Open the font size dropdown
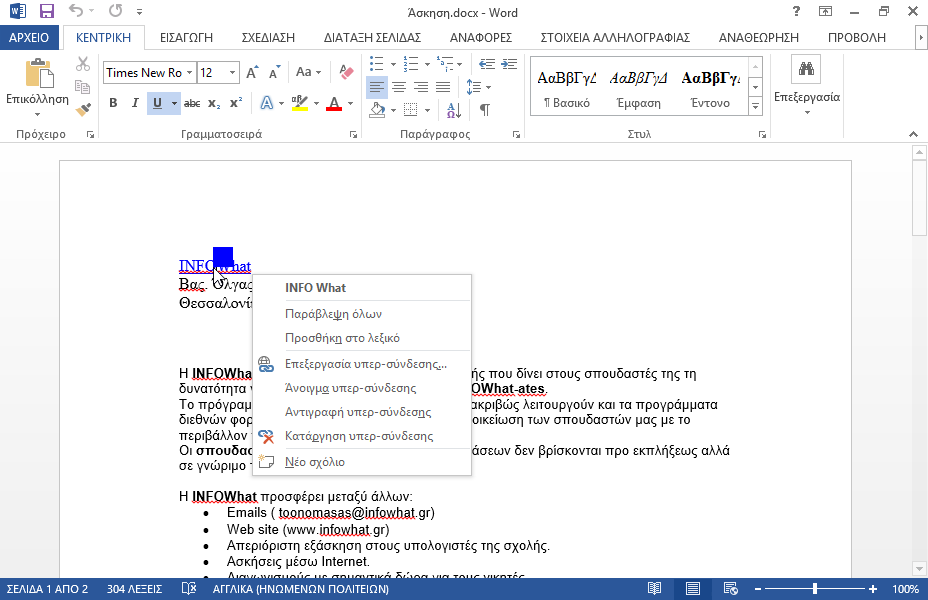 [x=233, y=73]
